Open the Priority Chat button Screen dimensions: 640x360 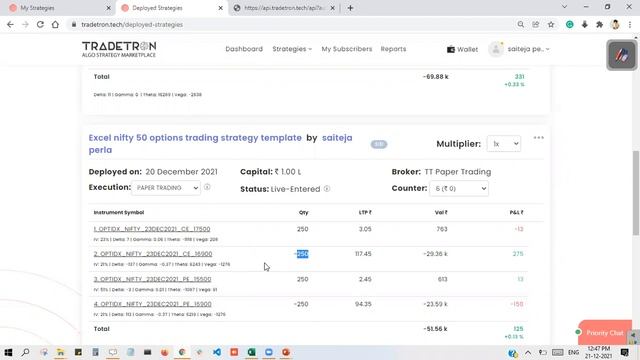coord(605,333)
